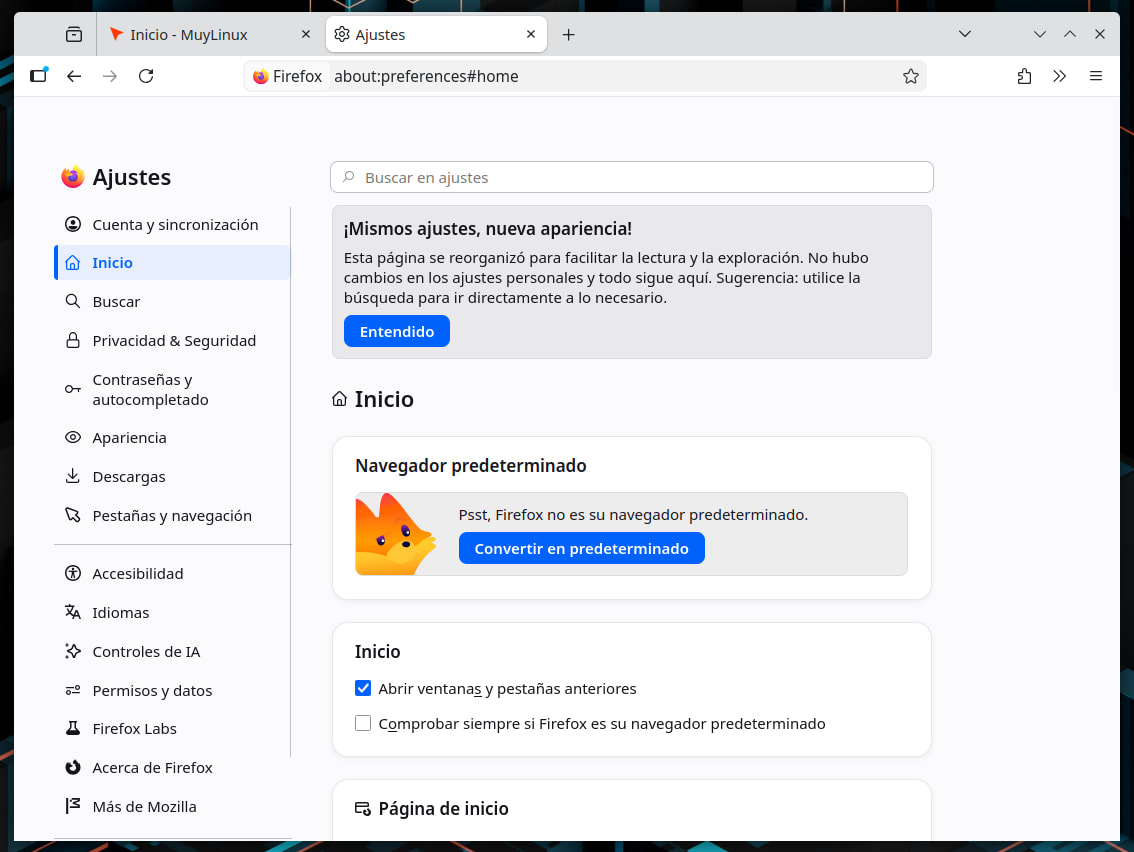The width and height of the screenshot is (1134, 852).
Task: Enable Comprobar siempre si Firefox es predeterminado
Action: point(363,723)
